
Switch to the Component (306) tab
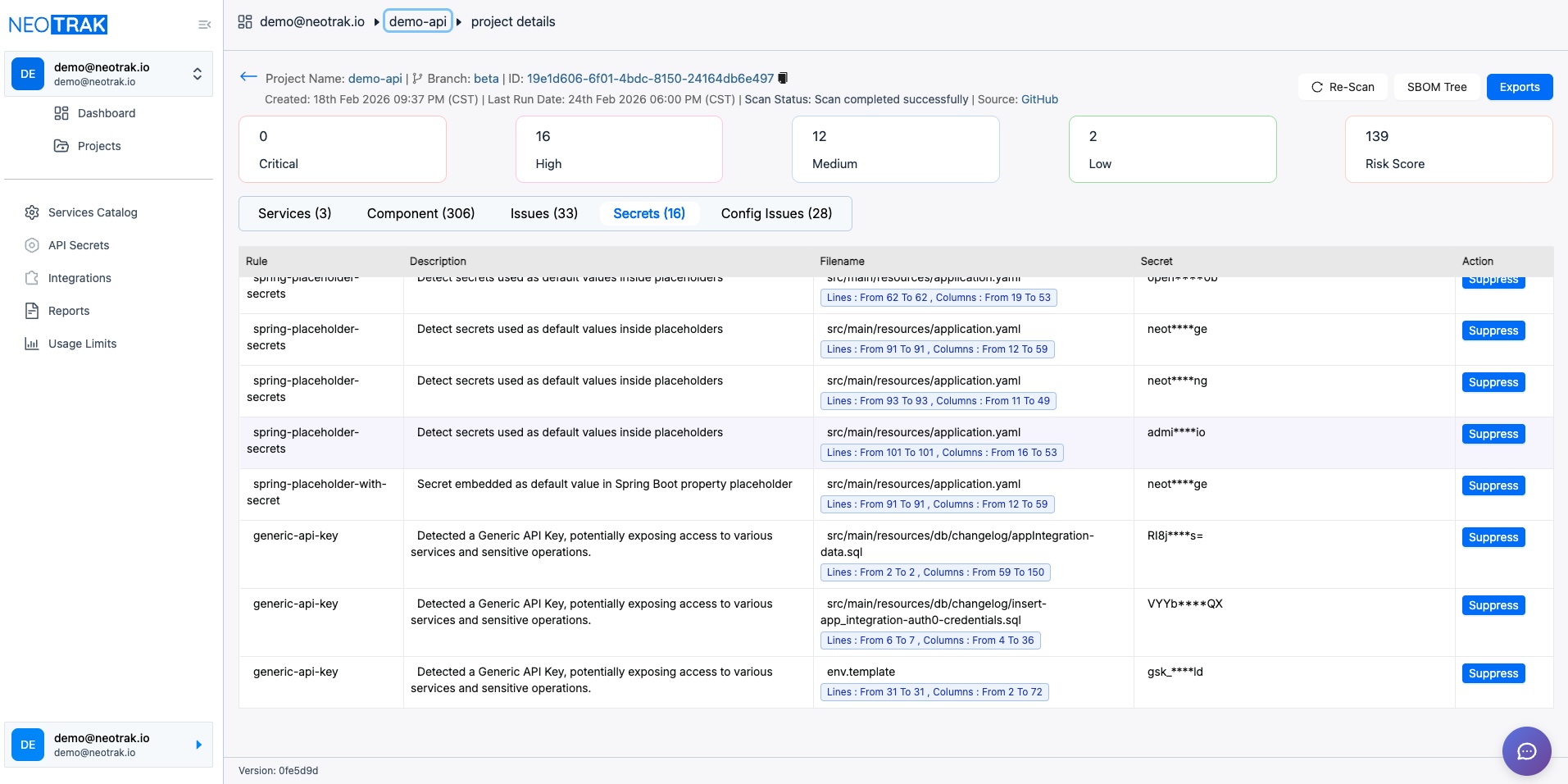tap(420, 213)
